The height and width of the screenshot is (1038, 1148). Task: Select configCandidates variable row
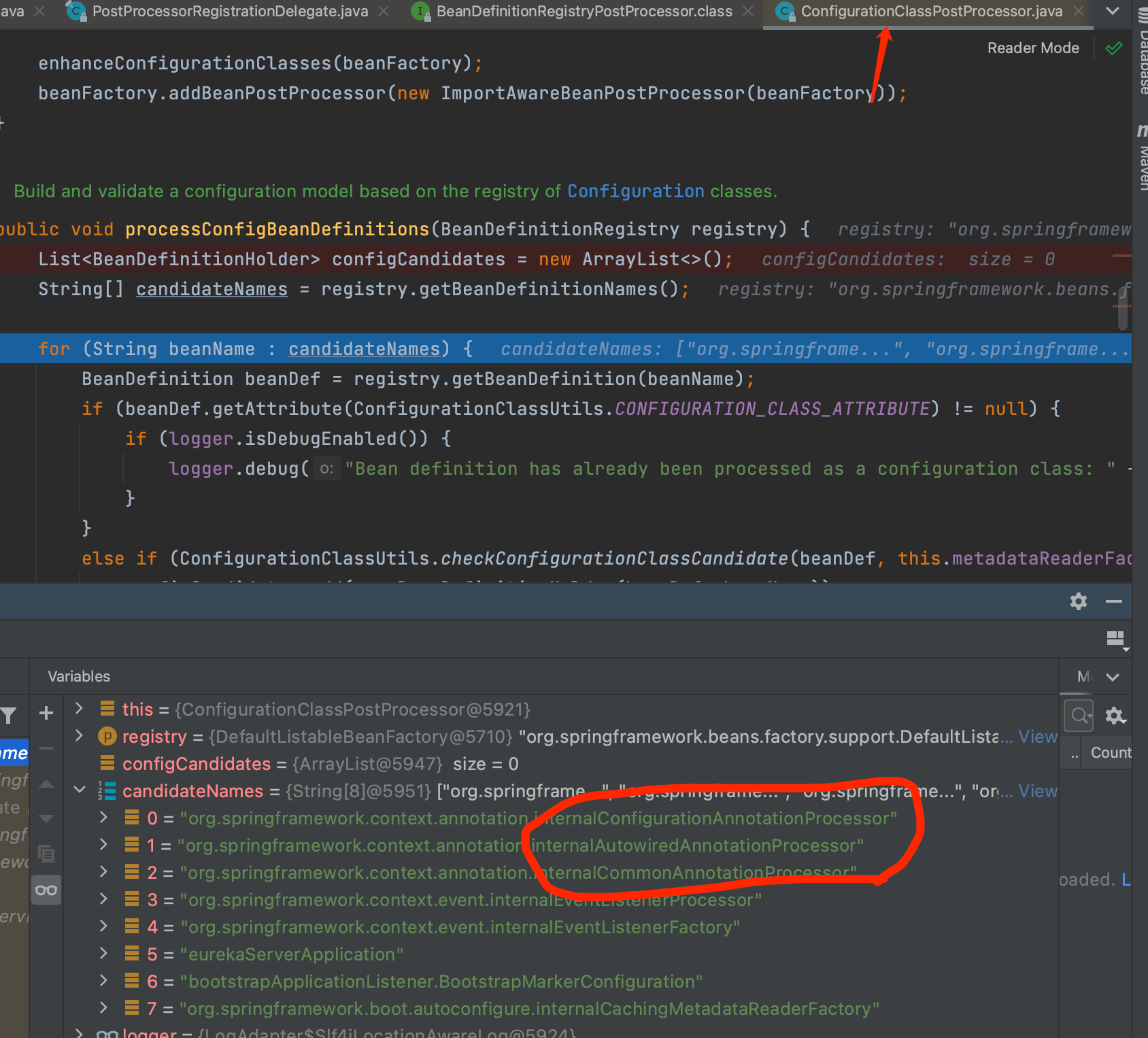pyautogui.click(x=562, y=764)
